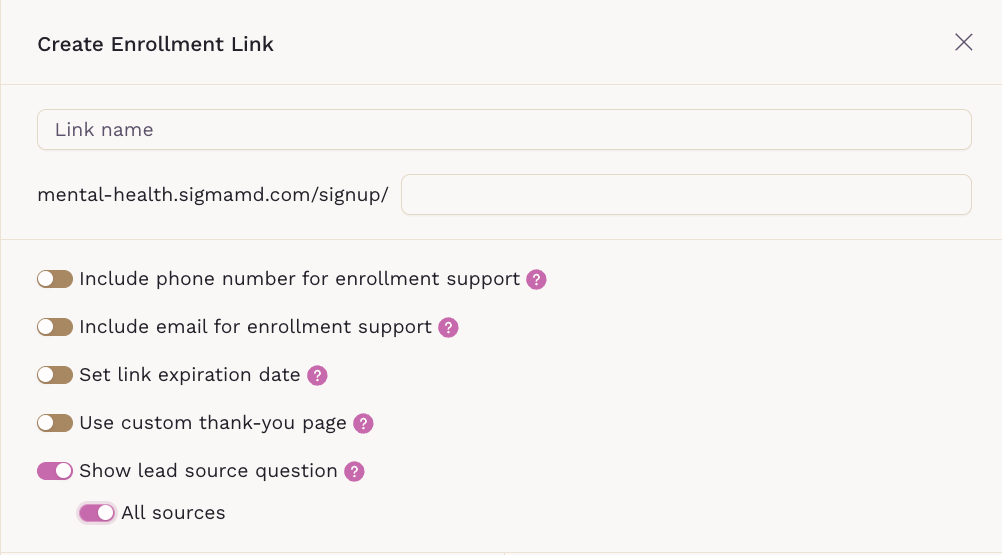The width and height of the screenshot is (1002, 555).
Task: Close the Create Enrollment Link dialog
Action: pos(964,42)
